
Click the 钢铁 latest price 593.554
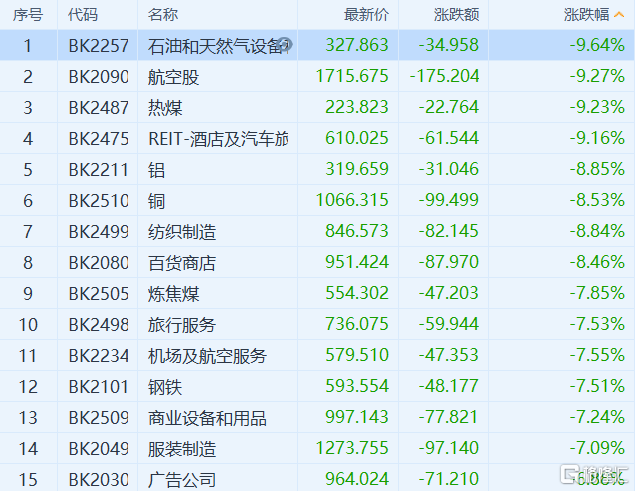pos(357,387)
